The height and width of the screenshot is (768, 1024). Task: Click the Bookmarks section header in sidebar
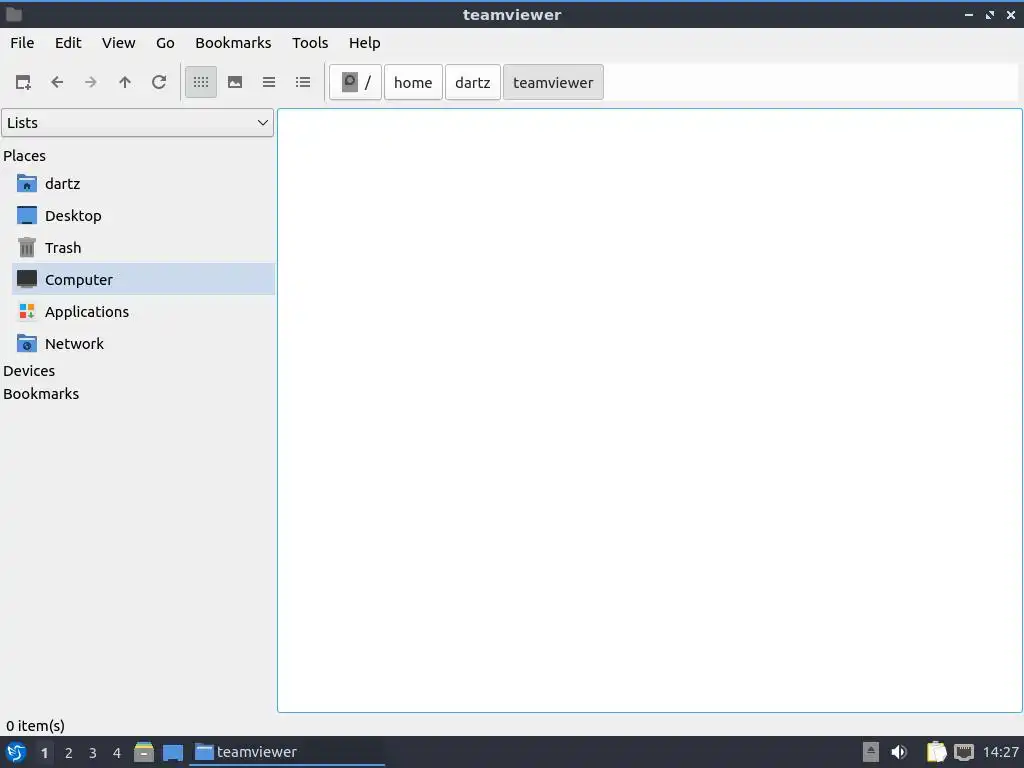coord(41,394)
